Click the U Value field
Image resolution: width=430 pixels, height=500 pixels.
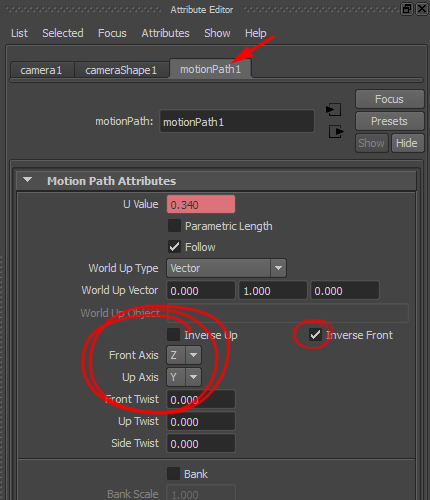click(x=201, y=204)
